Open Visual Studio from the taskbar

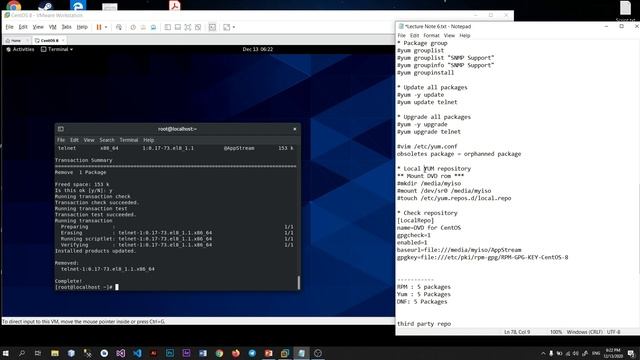120,353
